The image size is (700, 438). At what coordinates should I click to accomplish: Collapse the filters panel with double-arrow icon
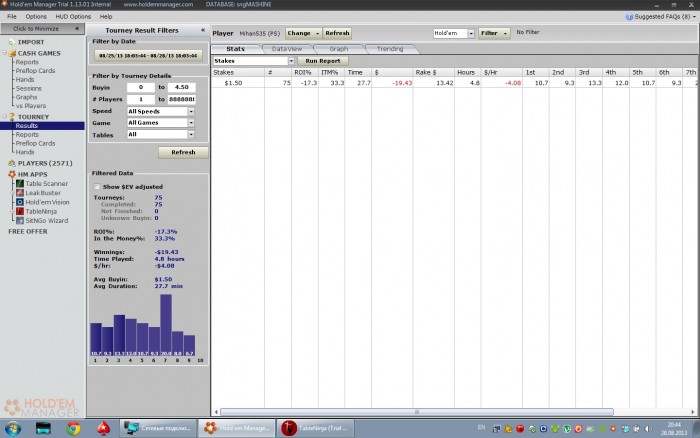coord(203,31)
